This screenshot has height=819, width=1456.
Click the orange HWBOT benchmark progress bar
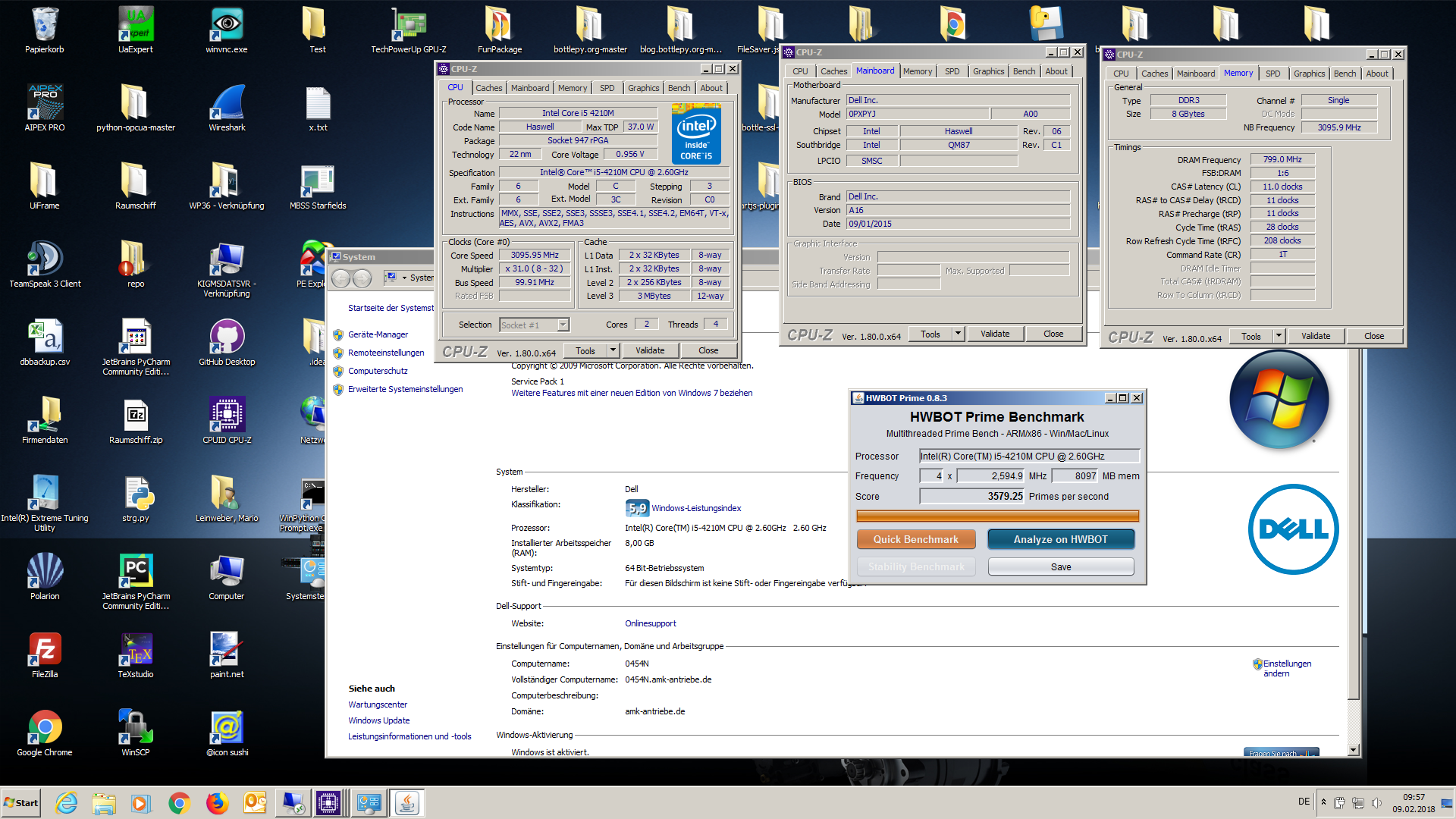click(997, 516)
